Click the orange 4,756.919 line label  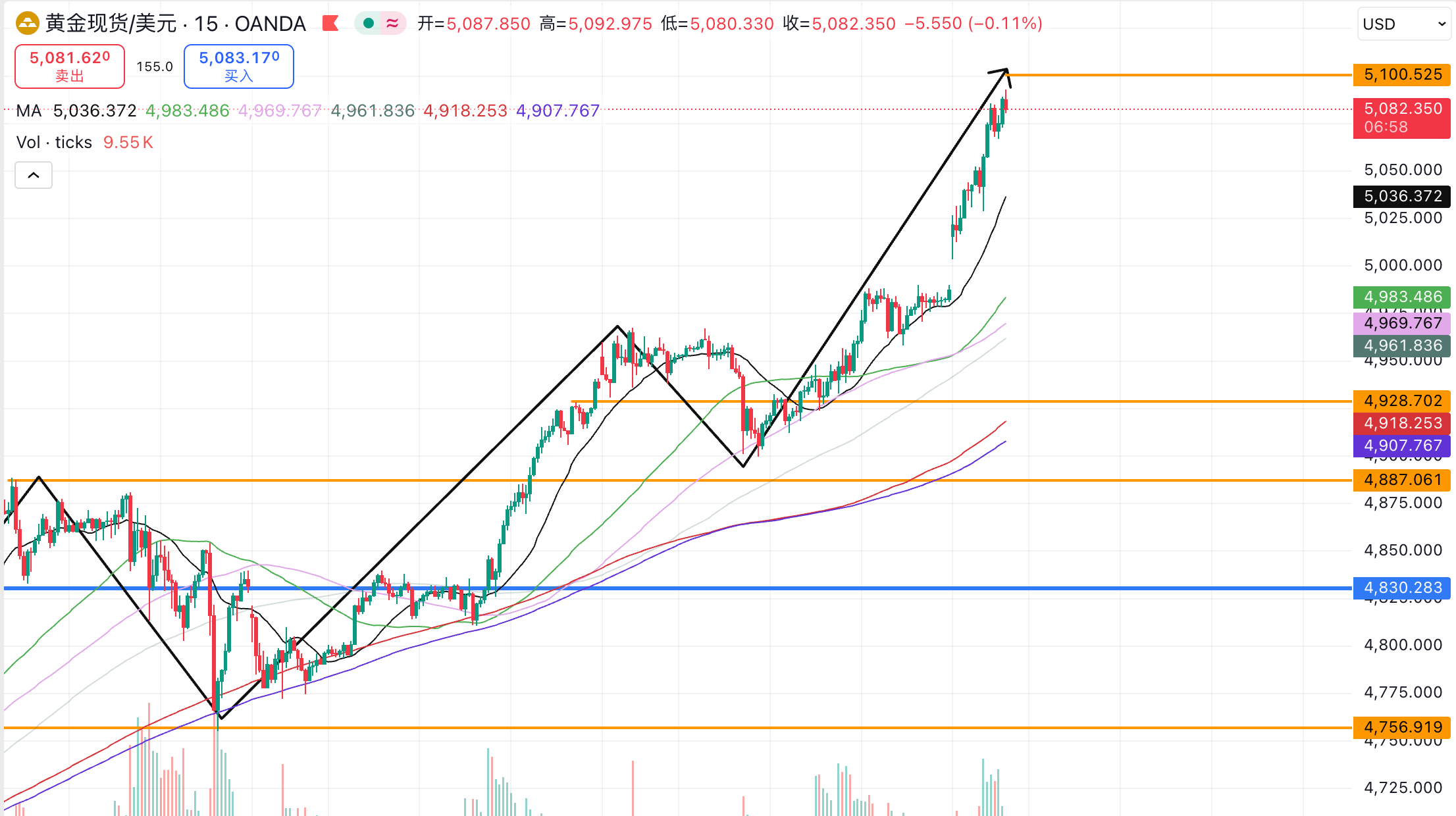pos(1401,727)
